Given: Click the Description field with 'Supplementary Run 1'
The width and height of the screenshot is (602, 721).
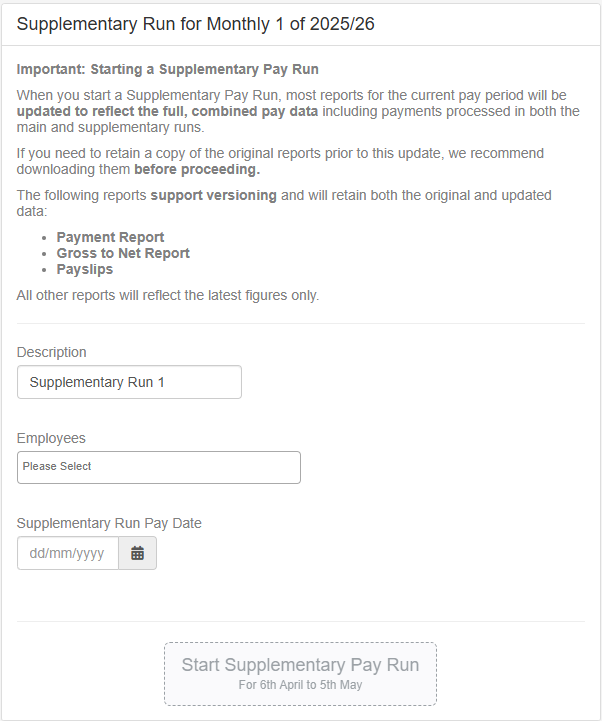Looking at the screenshot, I should 129,382.
